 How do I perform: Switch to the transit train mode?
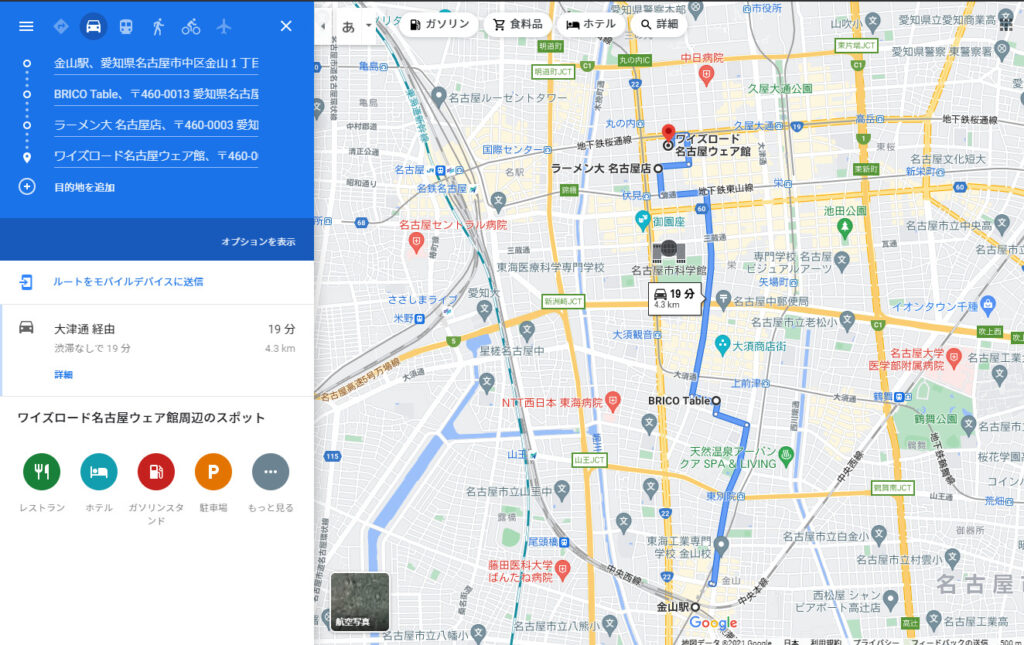point(126,26)
